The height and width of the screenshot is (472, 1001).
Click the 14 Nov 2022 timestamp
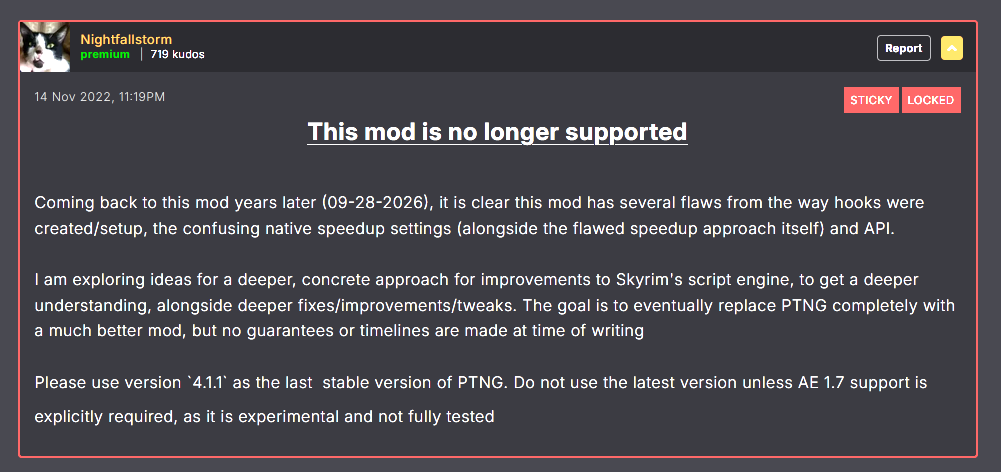coord(100,97)
